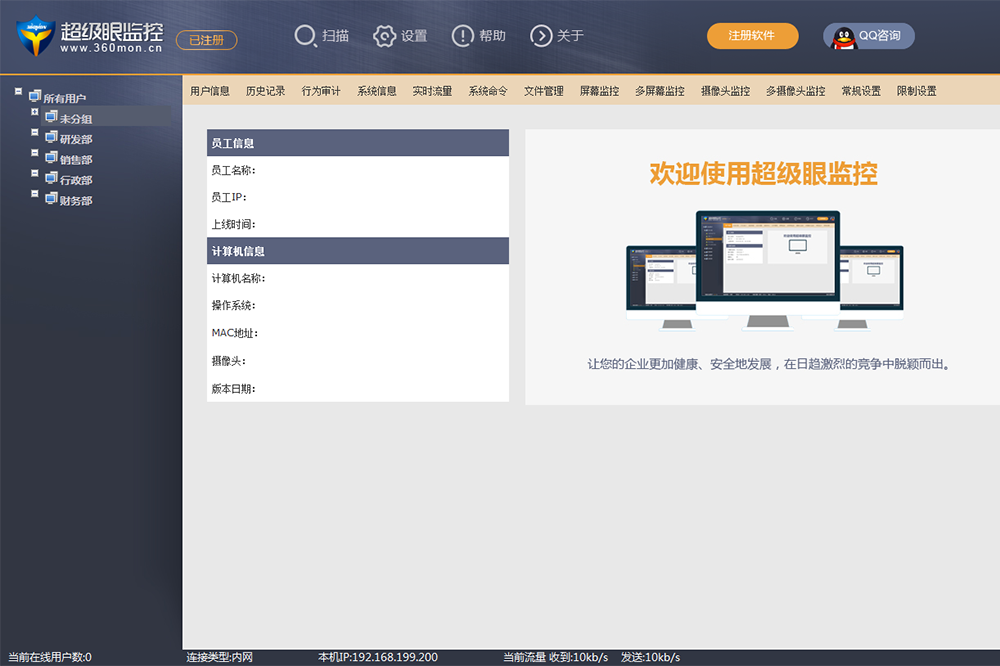Click the 版本日期 field row
1000x666 pixels.
click(x=358, y=388)
